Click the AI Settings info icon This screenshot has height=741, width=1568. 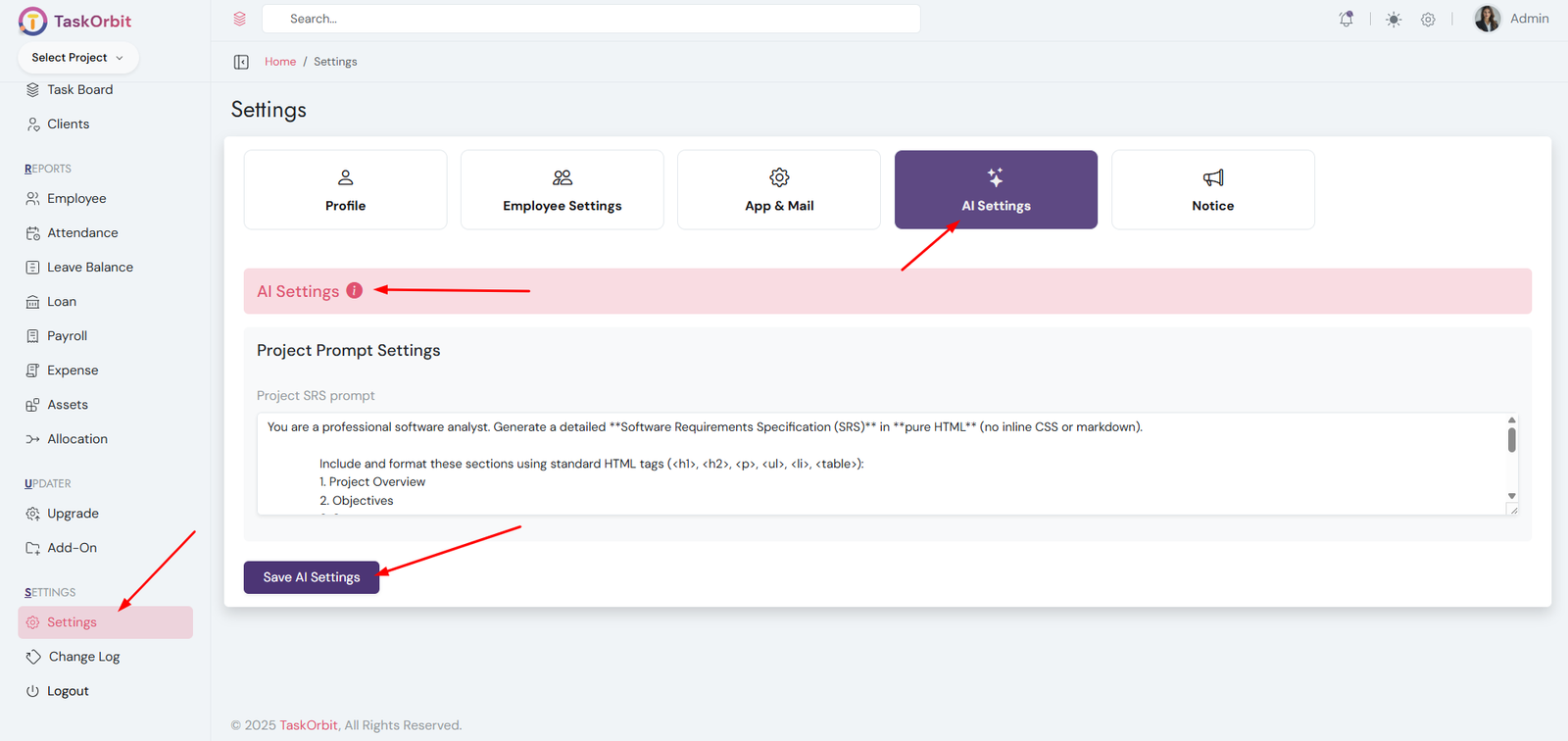click(355, 291)
